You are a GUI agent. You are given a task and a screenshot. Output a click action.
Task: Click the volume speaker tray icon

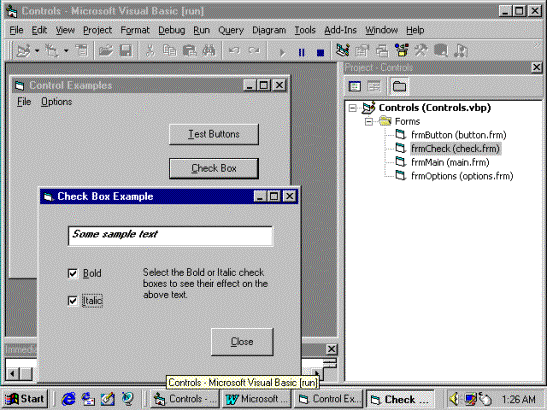pos(454,399)
